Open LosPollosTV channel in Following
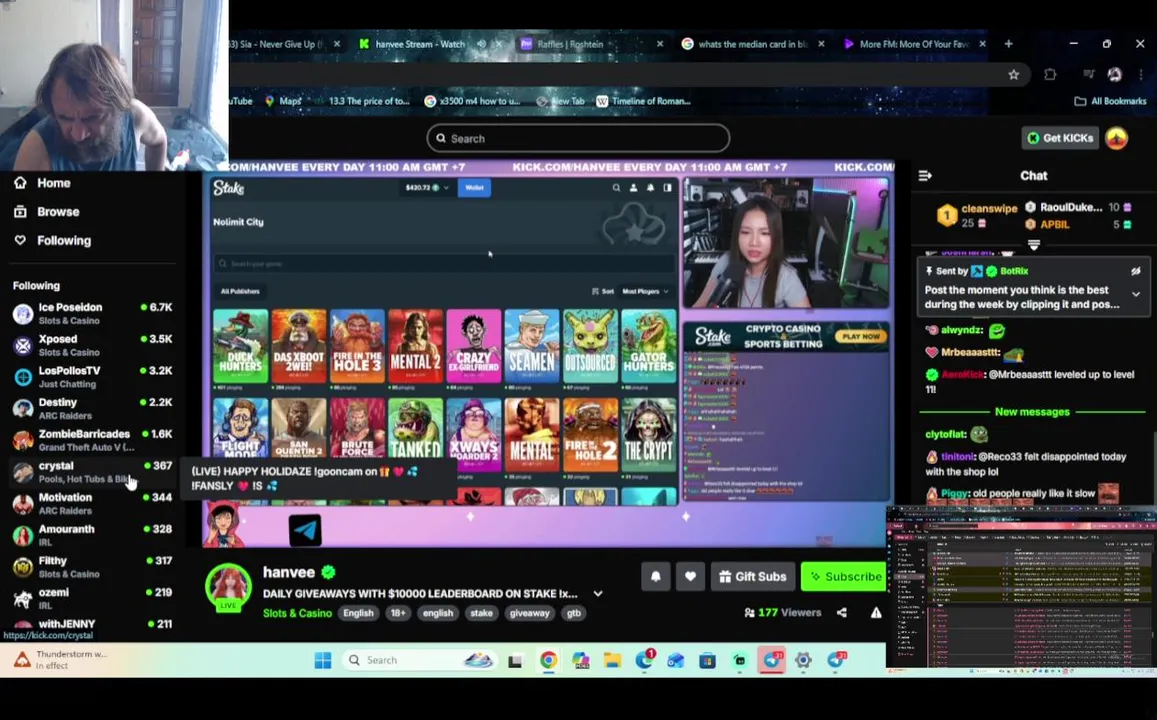Screen dimensions: 1157x720 [x=92, y=377]
